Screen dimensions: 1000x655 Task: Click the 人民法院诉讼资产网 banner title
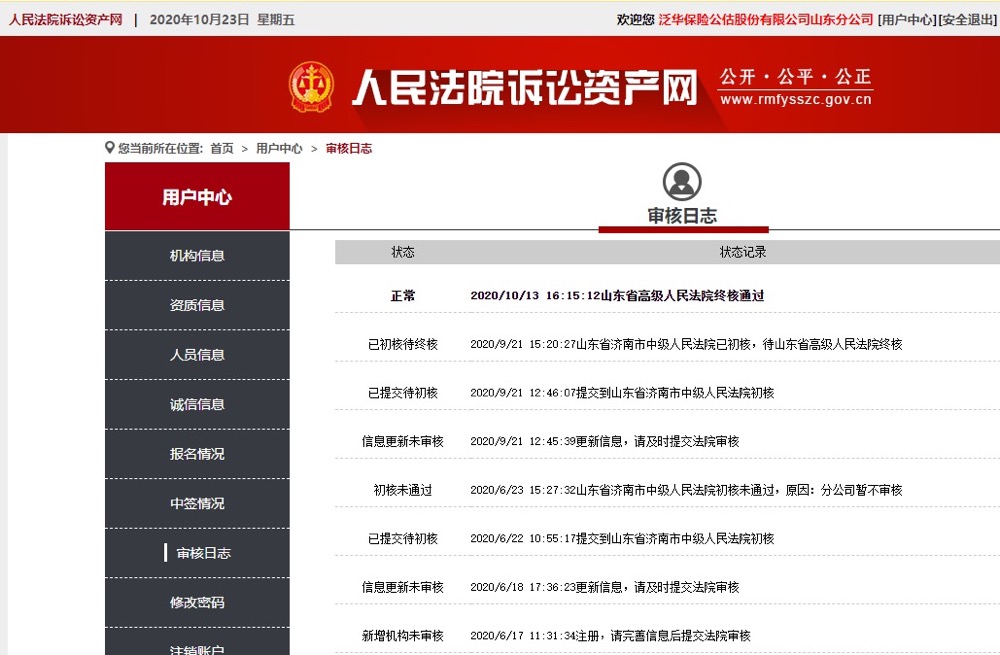[525, 87]
